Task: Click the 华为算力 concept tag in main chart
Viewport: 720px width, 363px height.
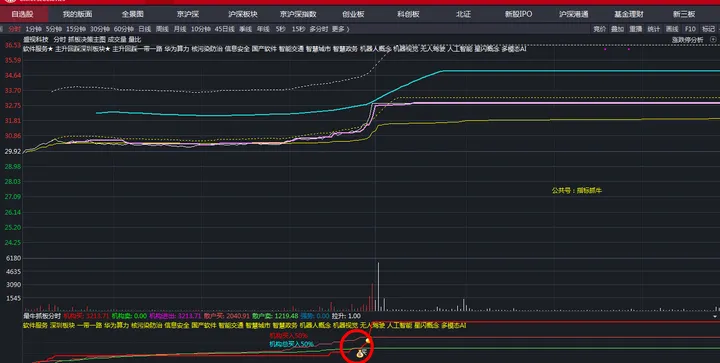Action: [x=177, y=49]
